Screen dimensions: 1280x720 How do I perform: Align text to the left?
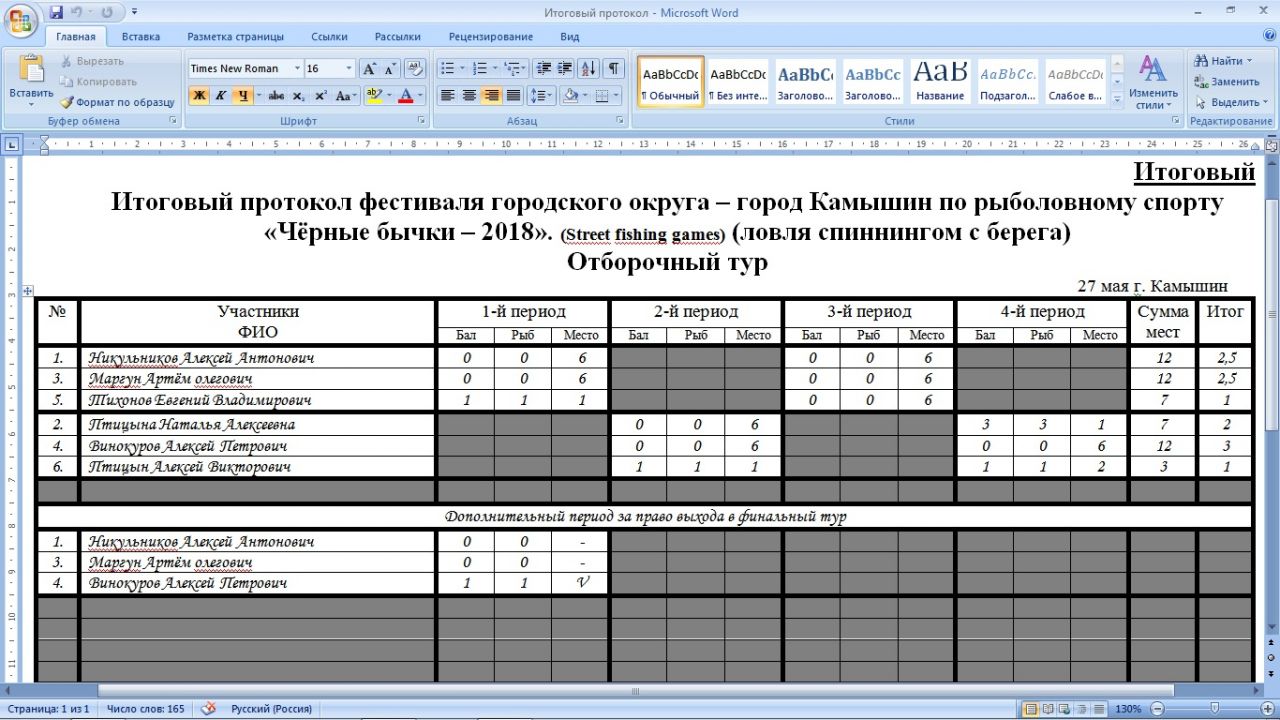[447, 96]
